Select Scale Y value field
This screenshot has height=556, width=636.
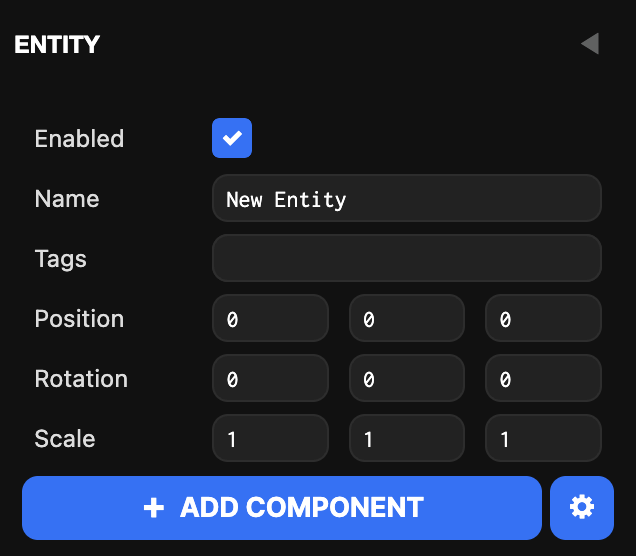click(407, 438)
